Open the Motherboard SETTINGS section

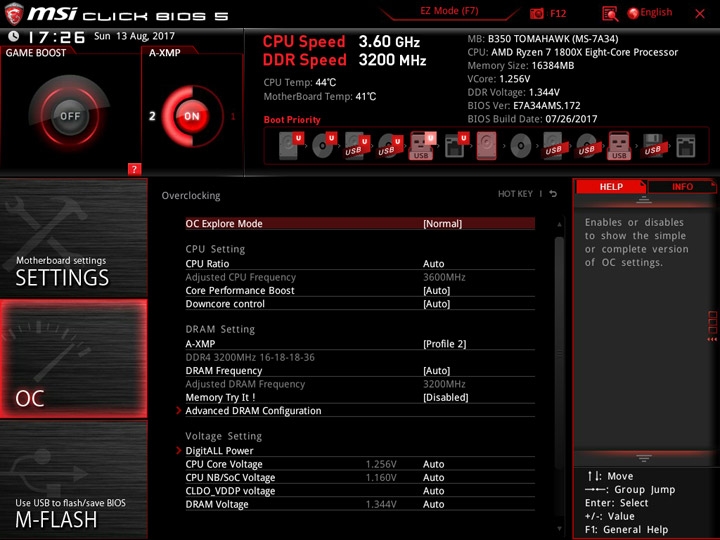coord(73,238)
